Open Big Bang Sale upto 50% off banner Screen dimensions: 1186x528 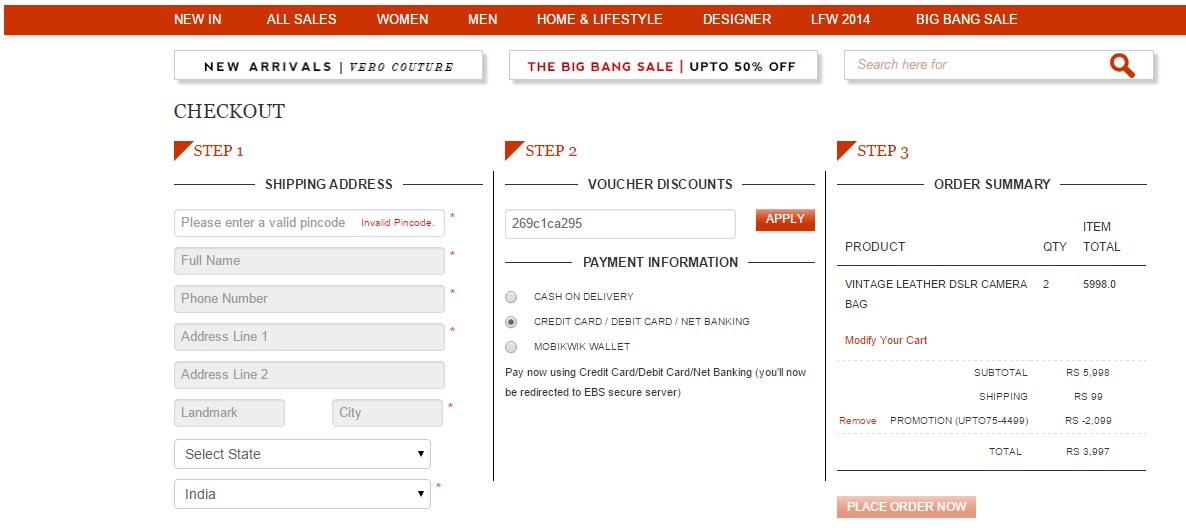(662, 67)
